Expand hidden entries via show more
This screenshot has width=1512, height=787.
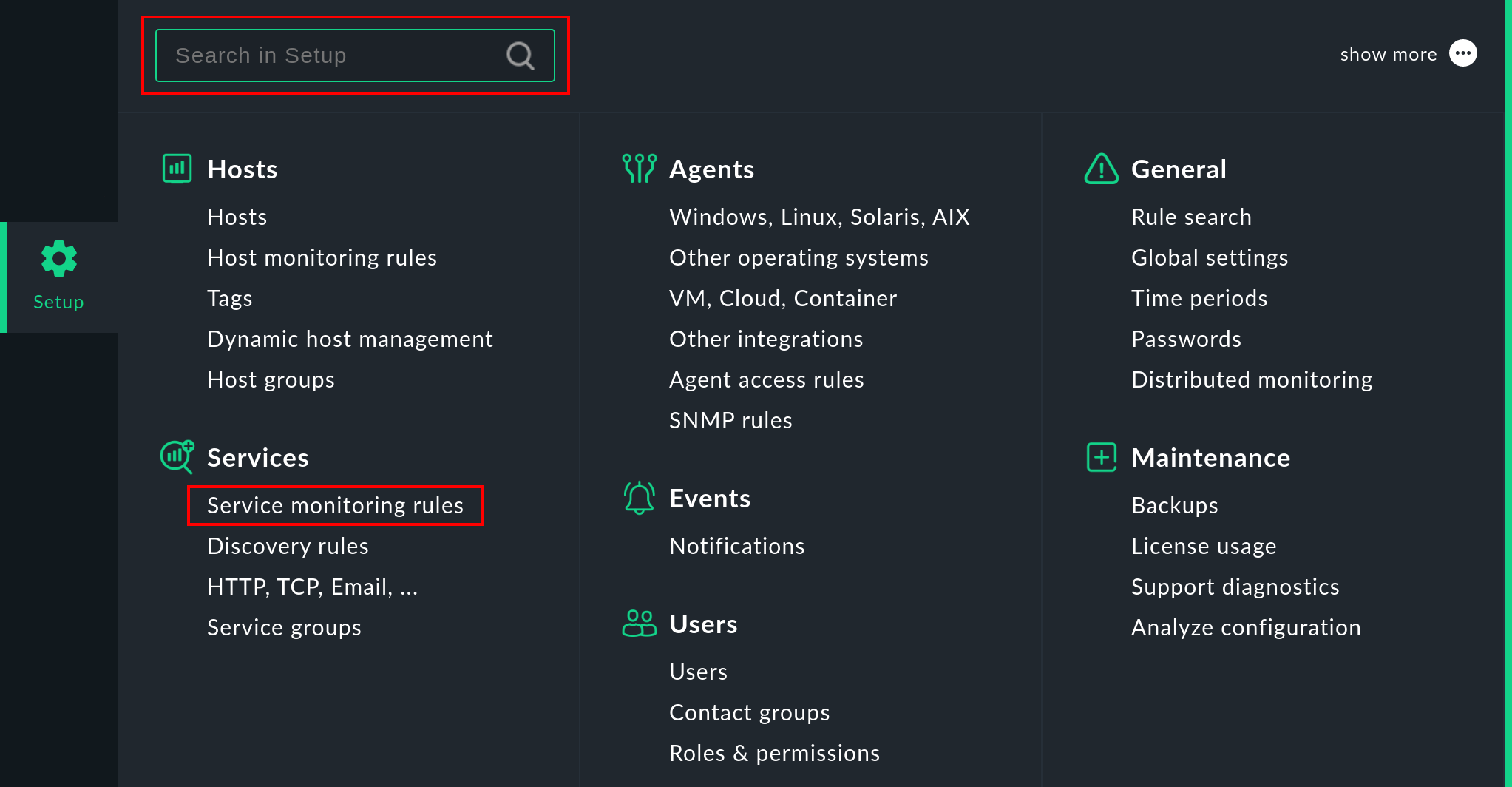(1389, 53)
